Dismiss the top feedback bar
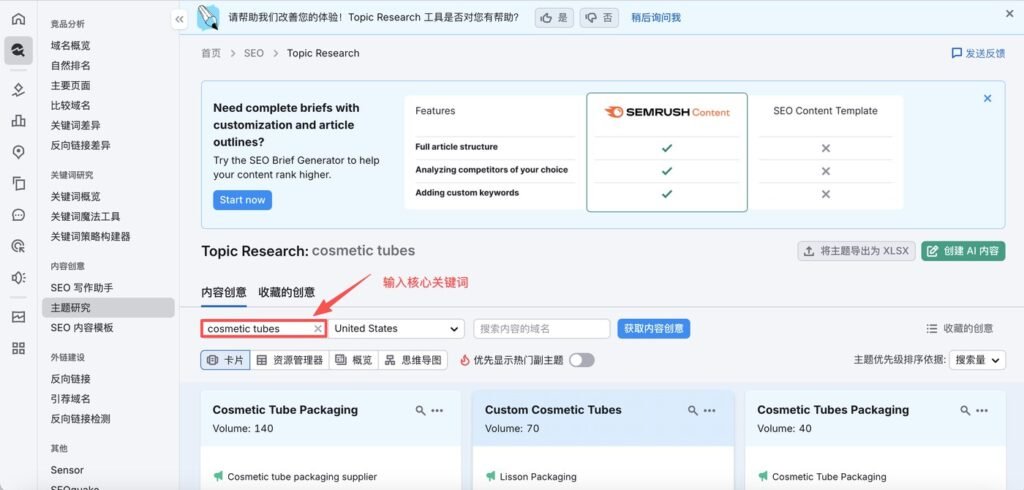The image size is (1024, 490). tap(1009, 14)
